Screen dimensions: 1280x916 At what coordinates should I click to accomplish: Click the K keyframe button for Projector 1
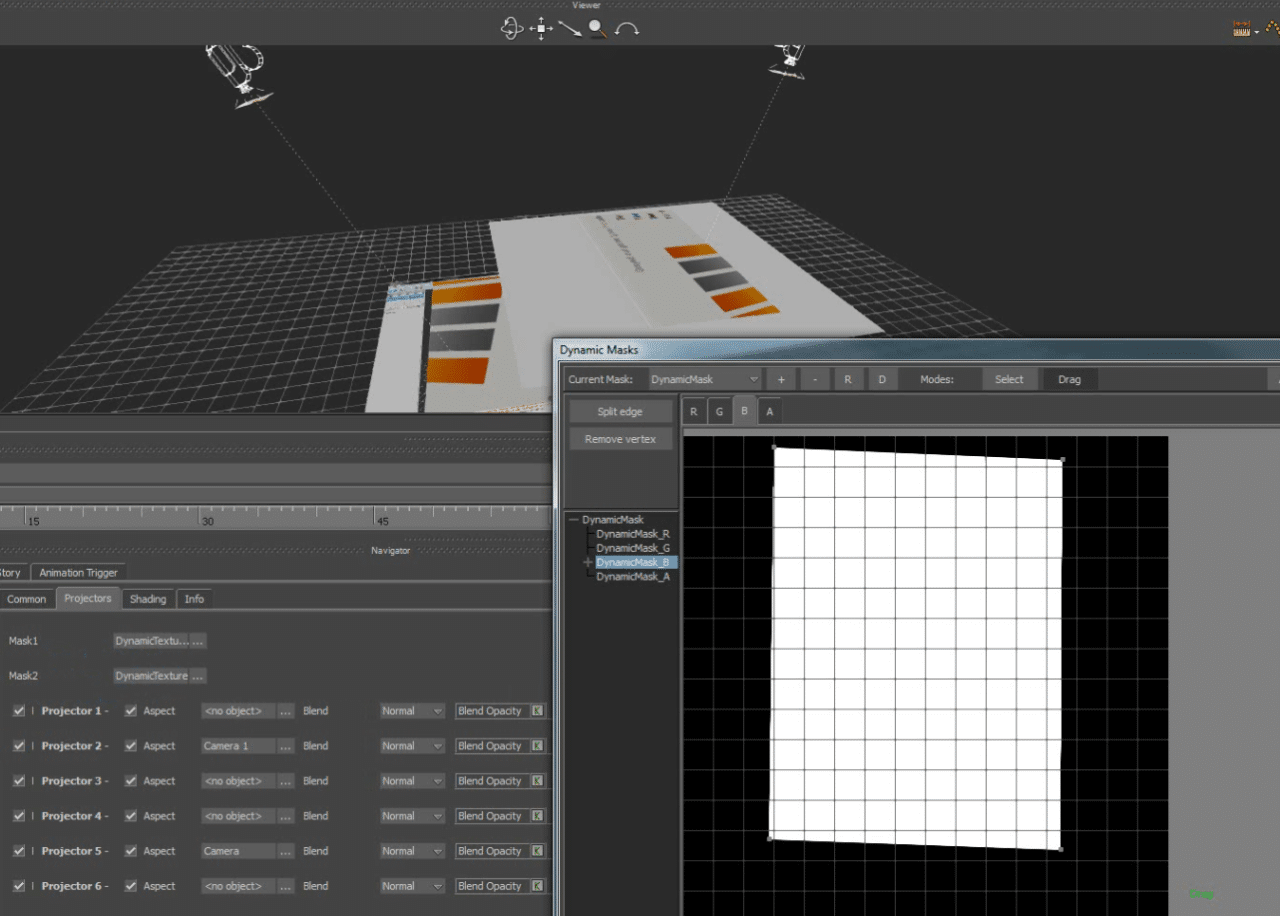537,711
